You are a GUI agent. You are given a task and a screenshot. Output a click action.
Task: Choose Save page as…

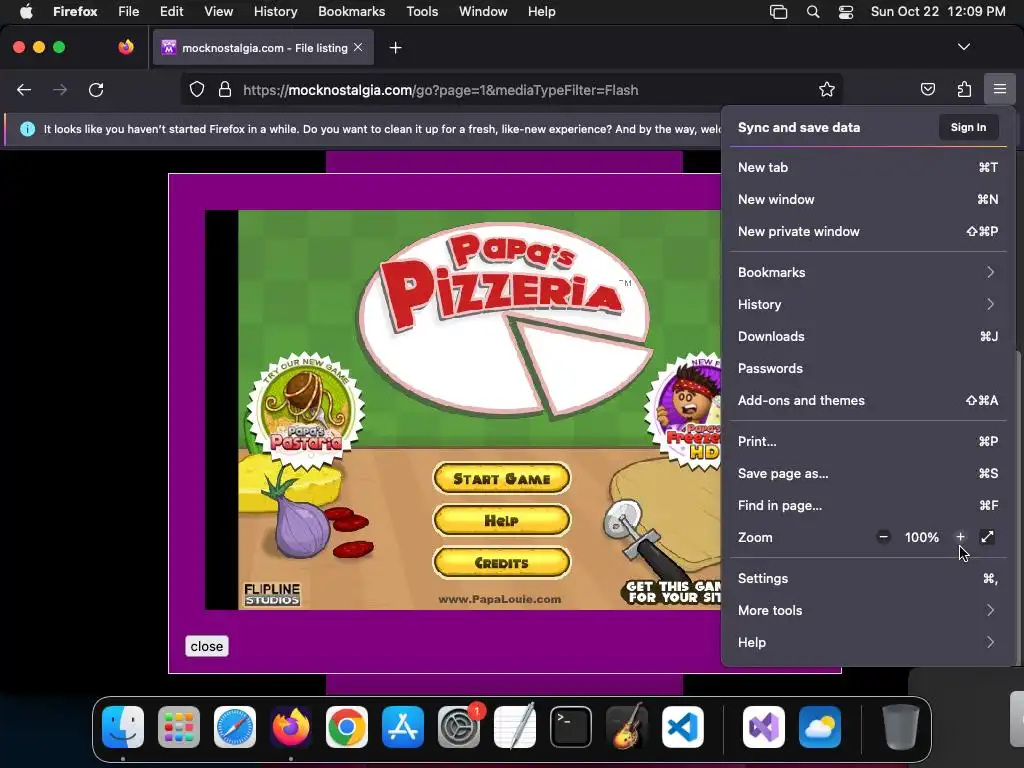point(867,473)
